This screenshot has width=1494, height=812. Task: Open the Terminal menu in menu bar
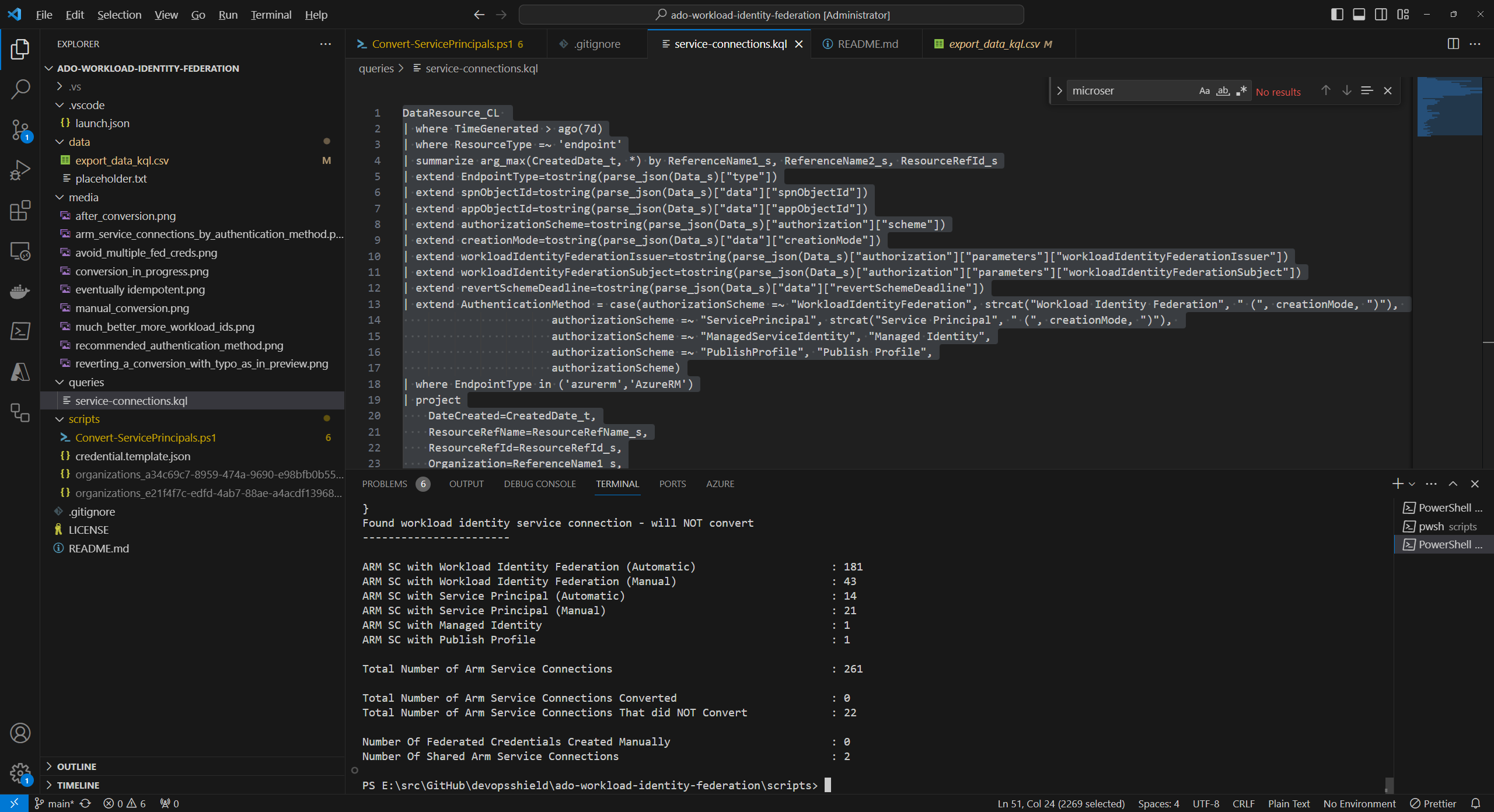click(x=271, y=15)
